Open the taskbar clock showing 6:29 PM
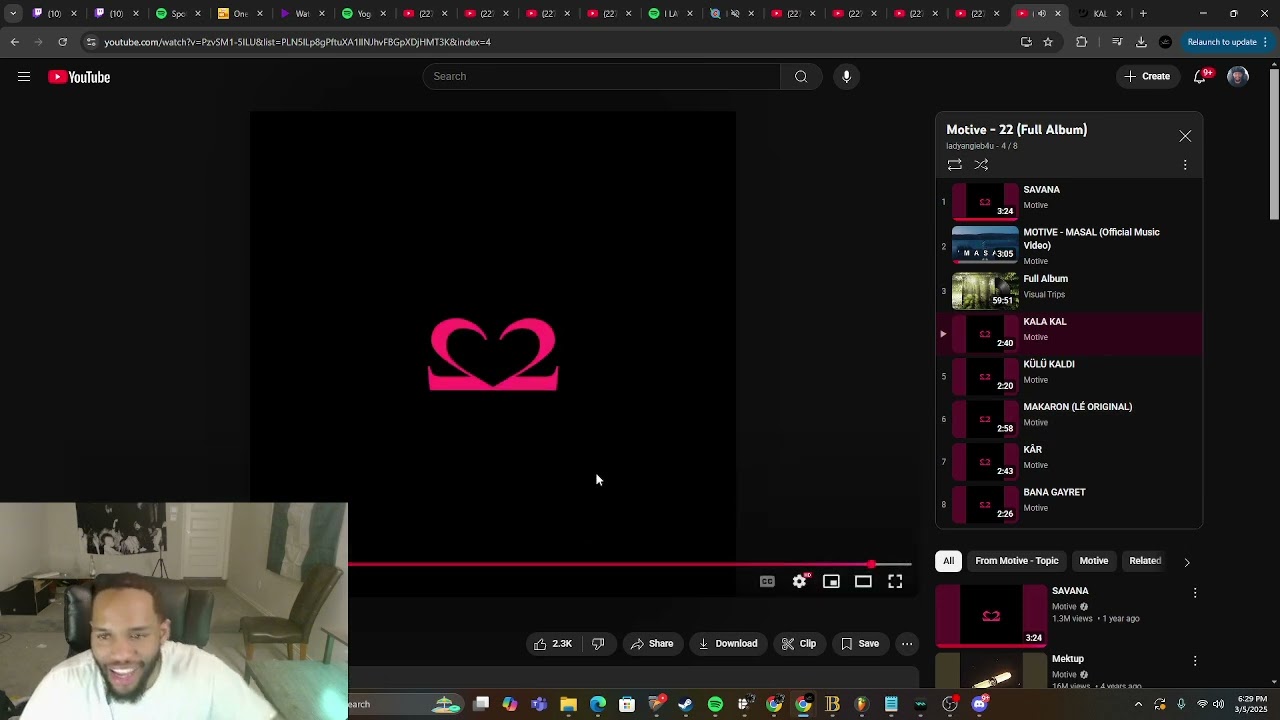Viewport: 1280px width, 720px height. [1251, 704]
